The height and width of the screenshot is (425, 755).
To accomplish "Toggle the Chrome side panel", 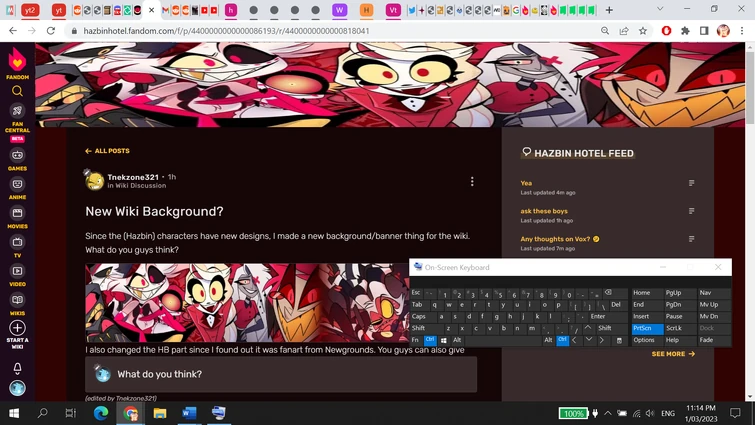I will point(704,31).
